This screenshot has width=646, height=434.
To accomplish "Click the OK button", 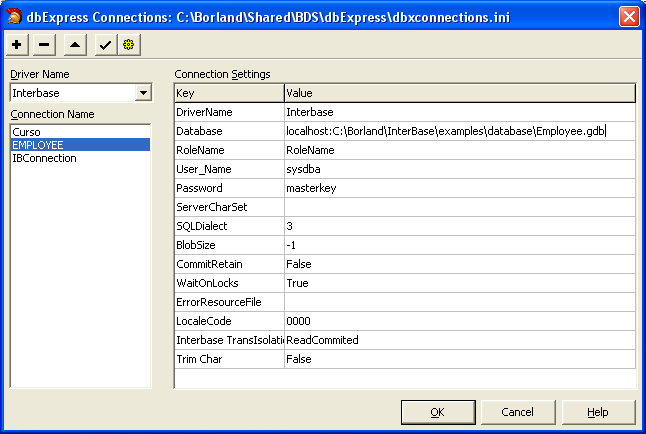I will [x=437, y=412].
